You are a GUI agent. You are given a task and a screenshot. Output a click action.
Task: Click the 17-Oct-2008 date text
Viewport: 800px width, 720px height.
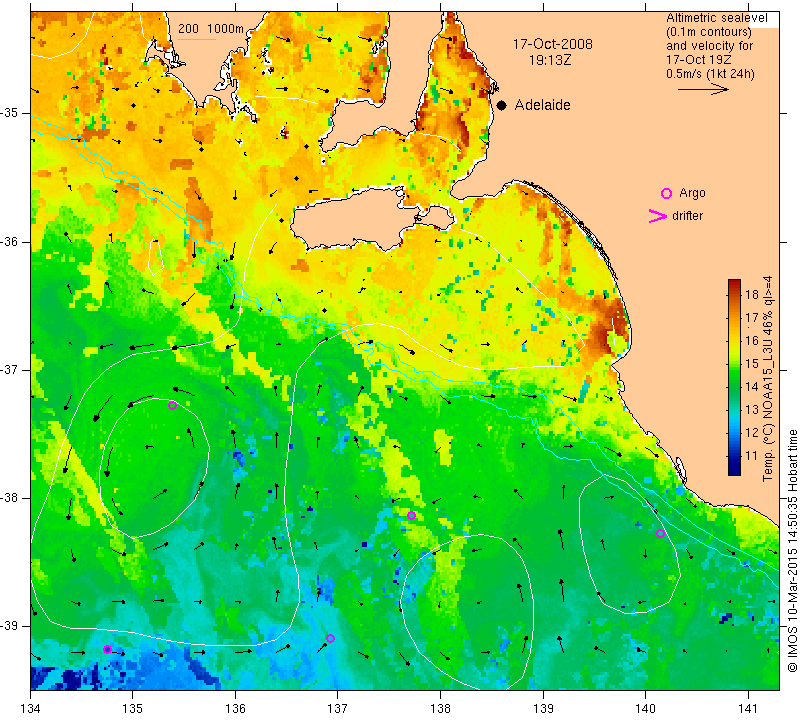tap(553, 44)
